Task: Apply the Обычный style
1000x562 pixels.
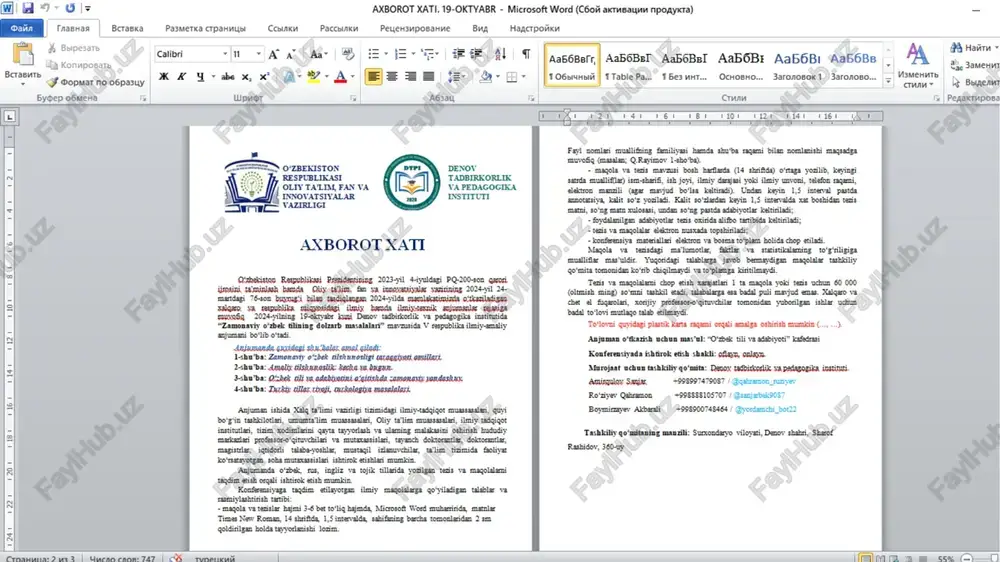Action: tap(572, 66)
